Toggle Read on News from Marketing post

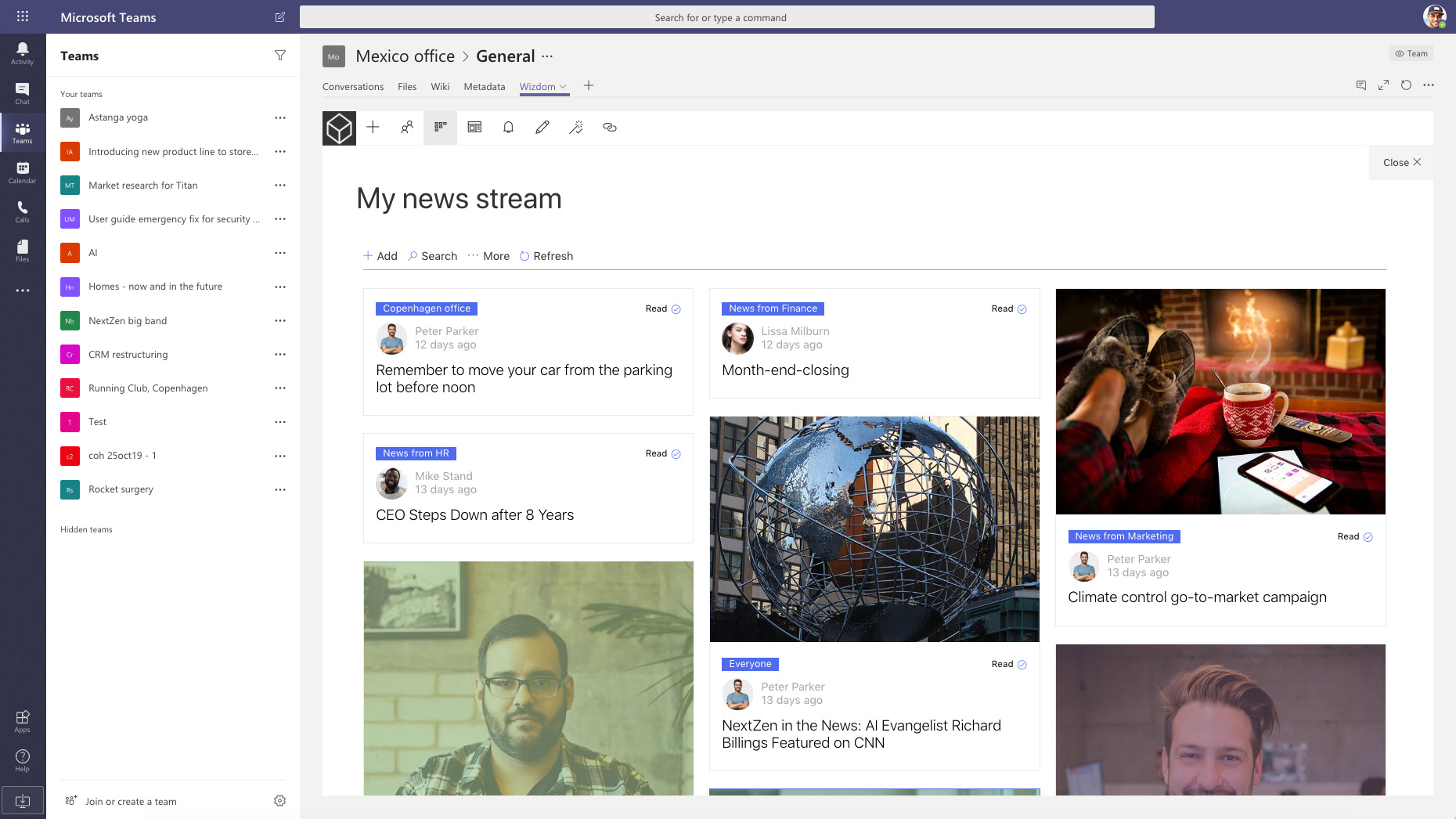pos(1355,536)
